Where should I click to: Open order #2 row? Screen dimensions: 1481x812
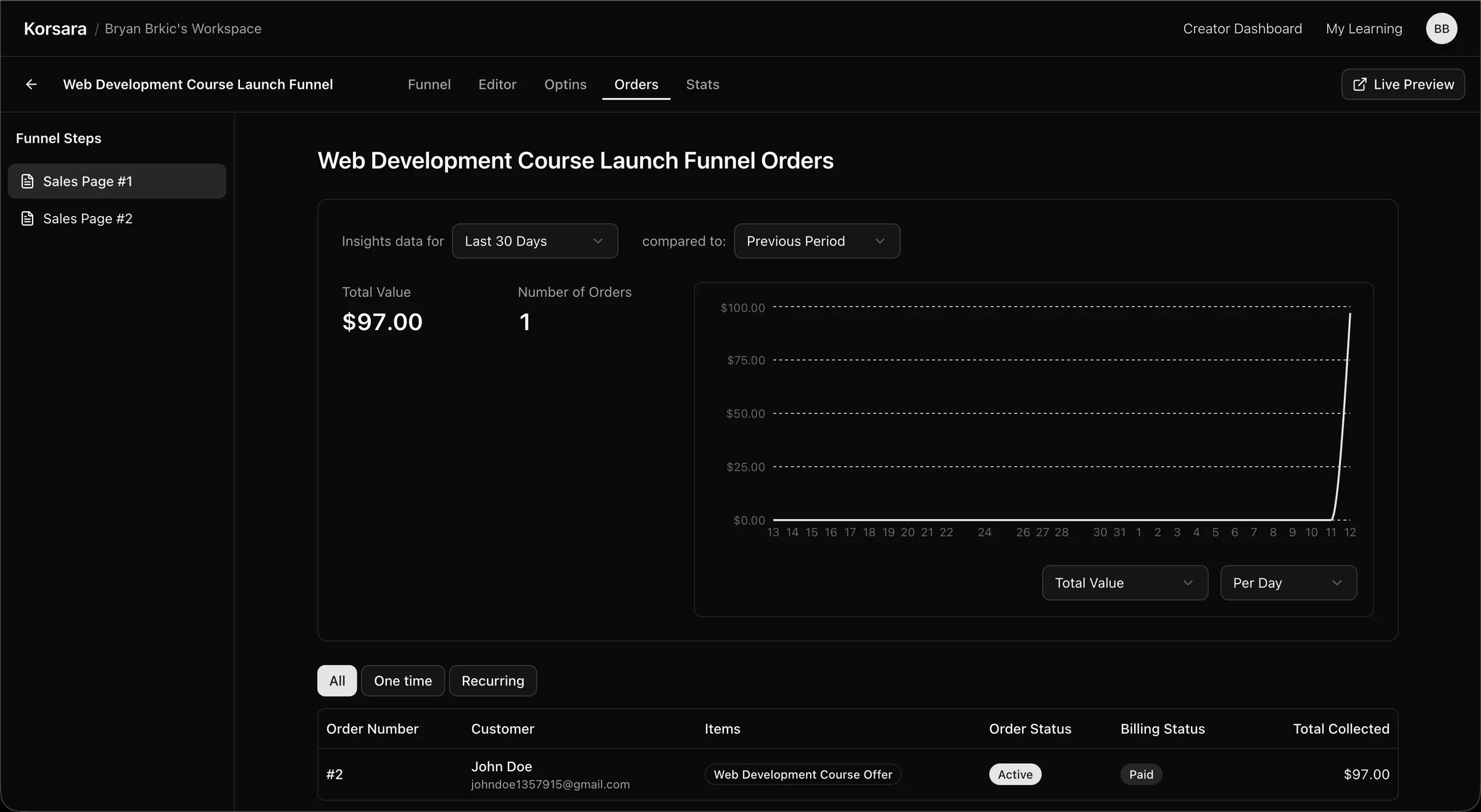click(x=857, y=774)
